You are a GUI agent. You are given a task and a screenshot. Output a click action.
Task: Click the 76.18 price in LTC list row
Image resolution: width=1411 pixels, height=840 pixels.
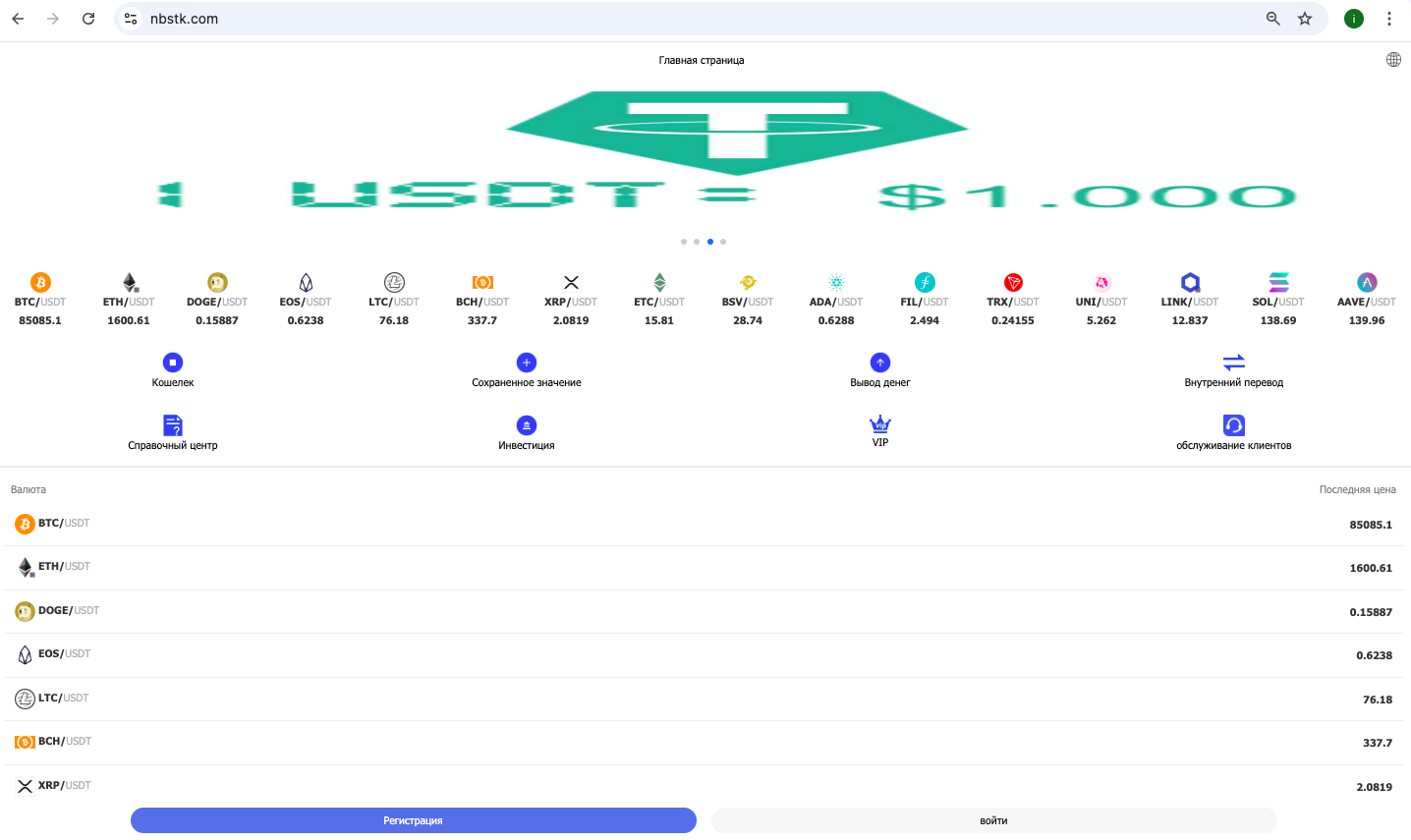point(1378,700)
